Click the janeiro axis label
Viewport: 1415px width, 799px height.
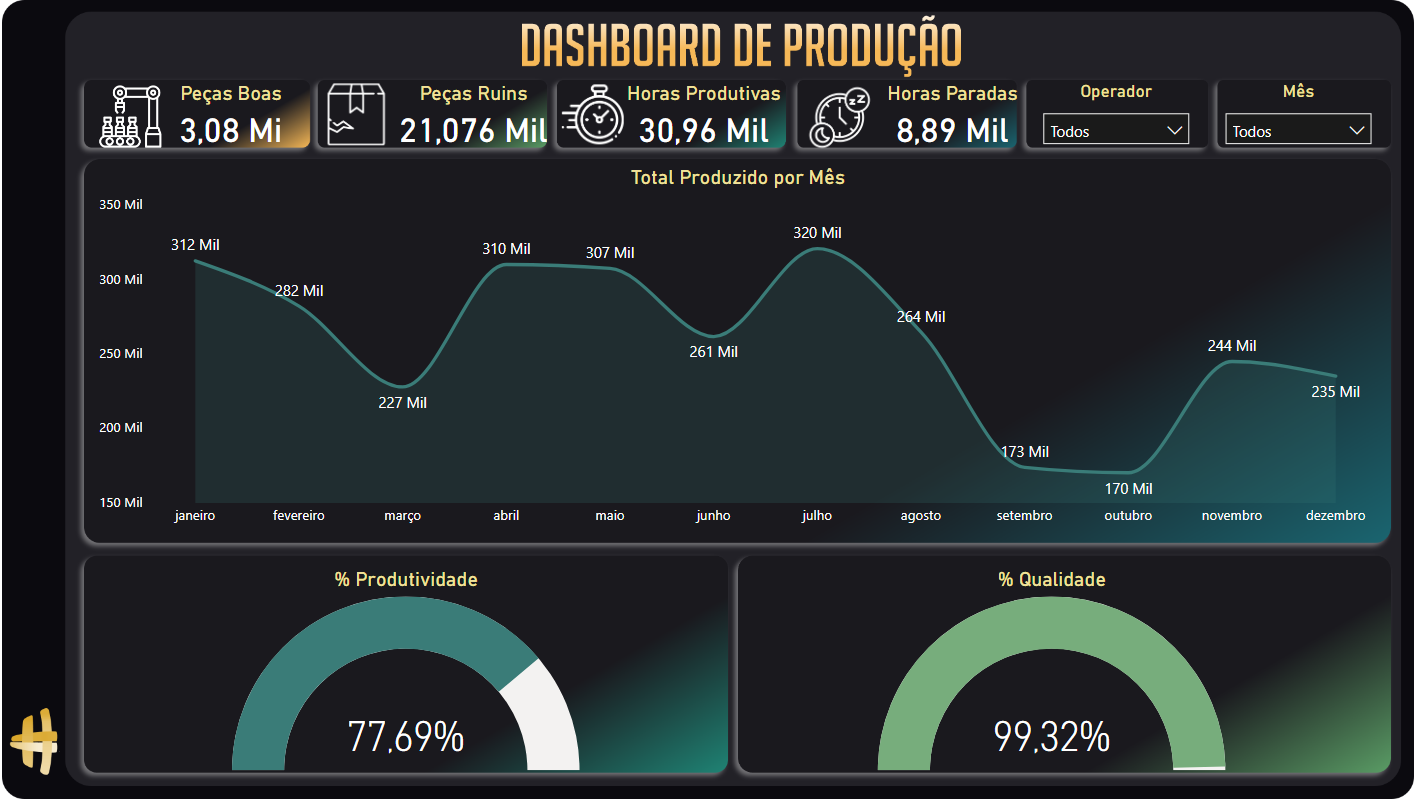point(195,516)
